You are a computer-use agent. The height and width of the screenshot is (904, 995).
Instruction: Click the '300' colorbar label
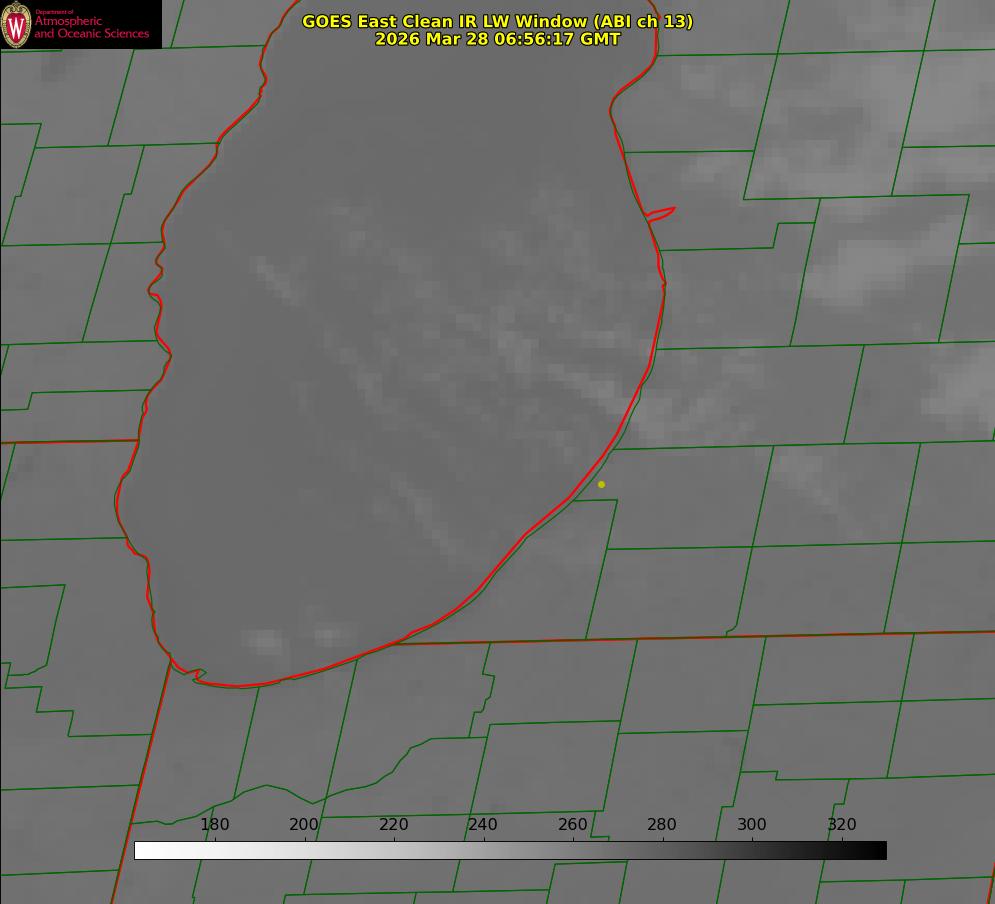[x=751, y=824]
